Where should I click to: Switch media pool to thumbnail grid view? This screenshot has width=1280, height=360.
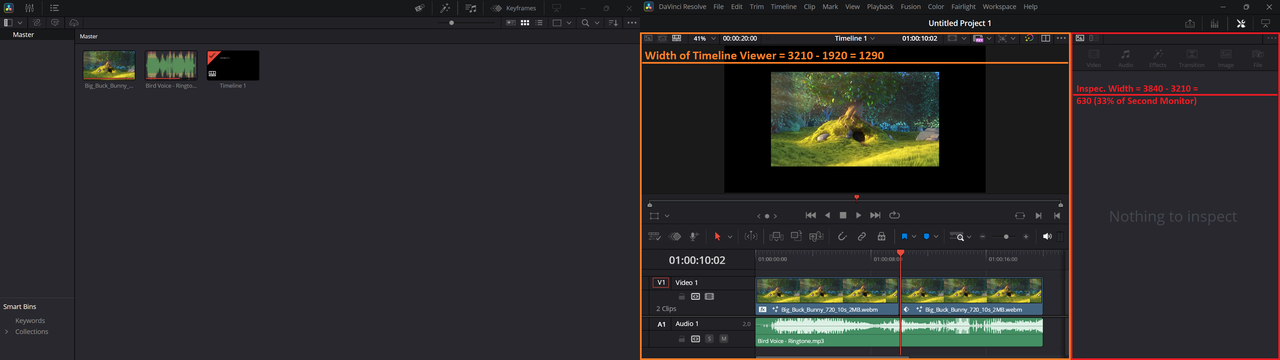point(525,22)
